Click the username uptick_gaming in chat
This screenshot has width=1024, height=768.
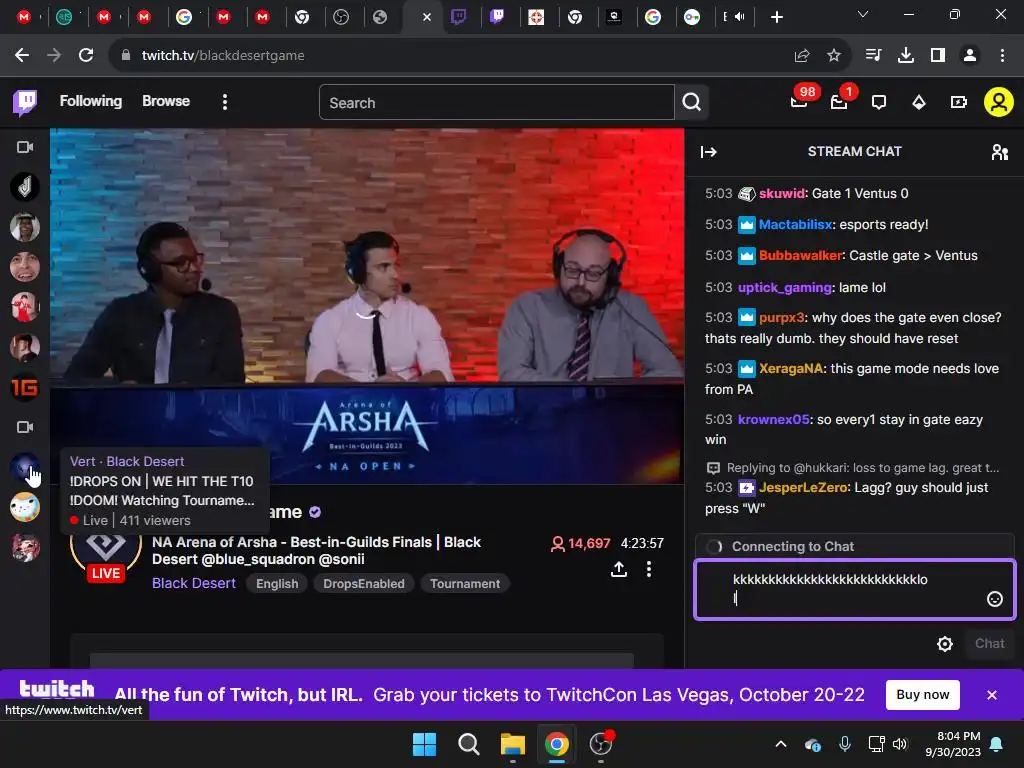[x=785, y=287]
